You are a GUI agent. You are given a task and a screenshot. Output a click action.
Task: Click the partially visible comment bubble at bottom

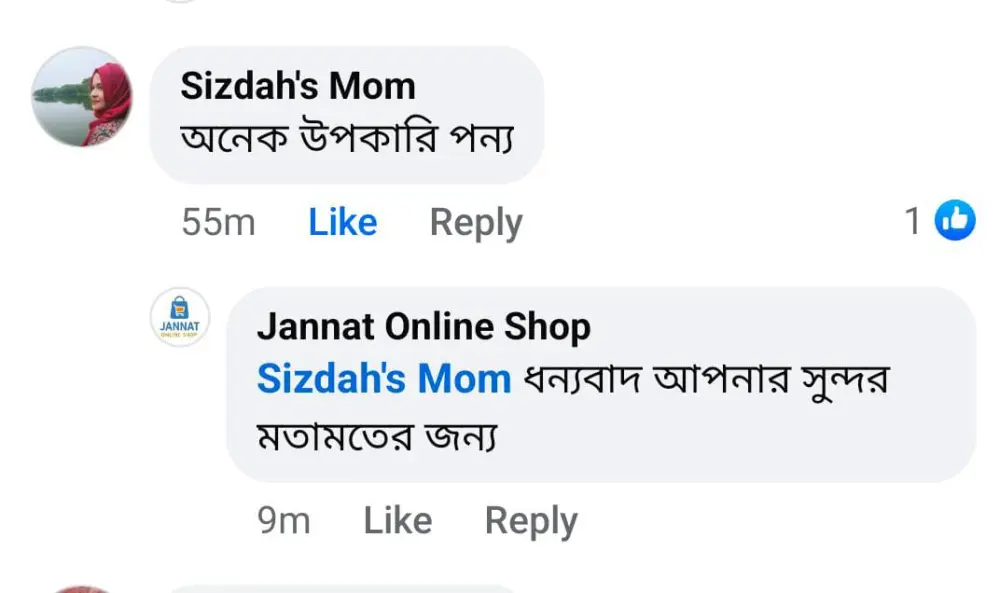[x=340, y=589]
